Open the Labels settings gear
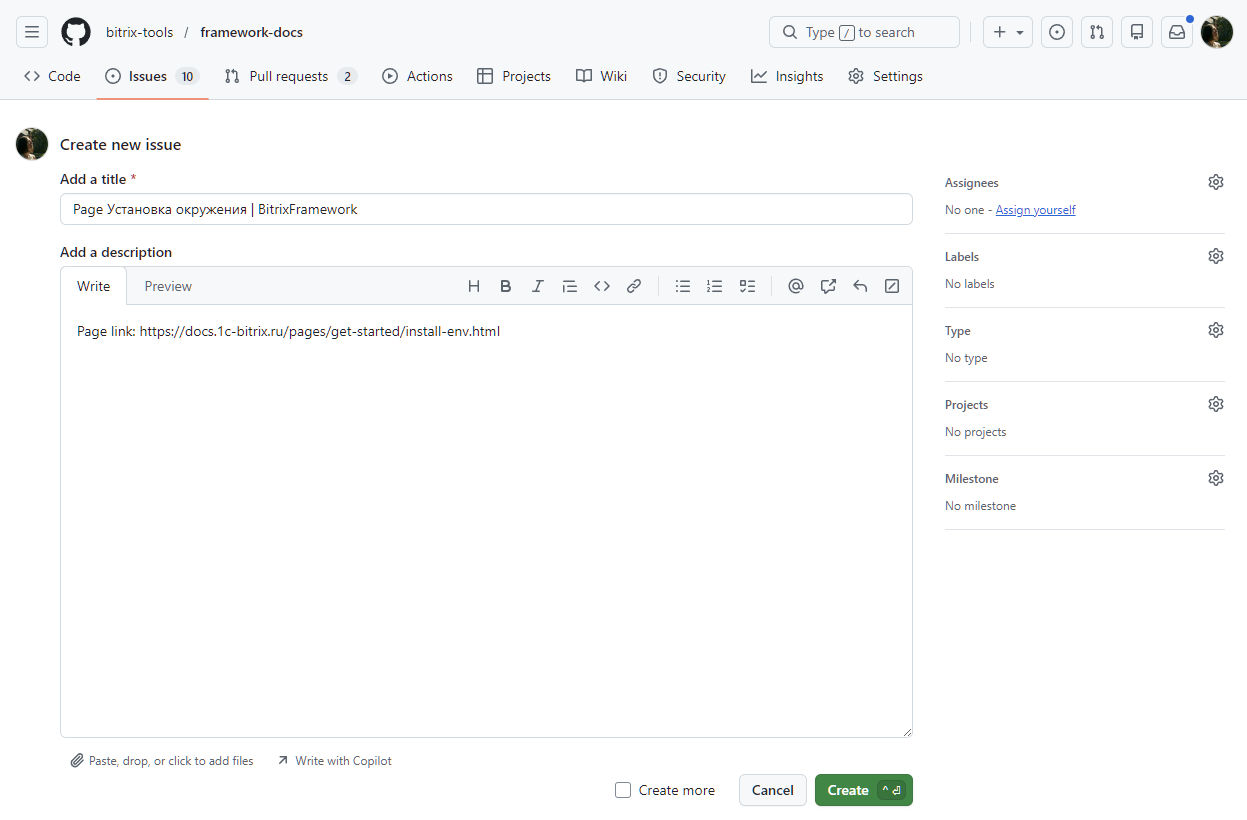The image size is (1247, 820). 1216,256
